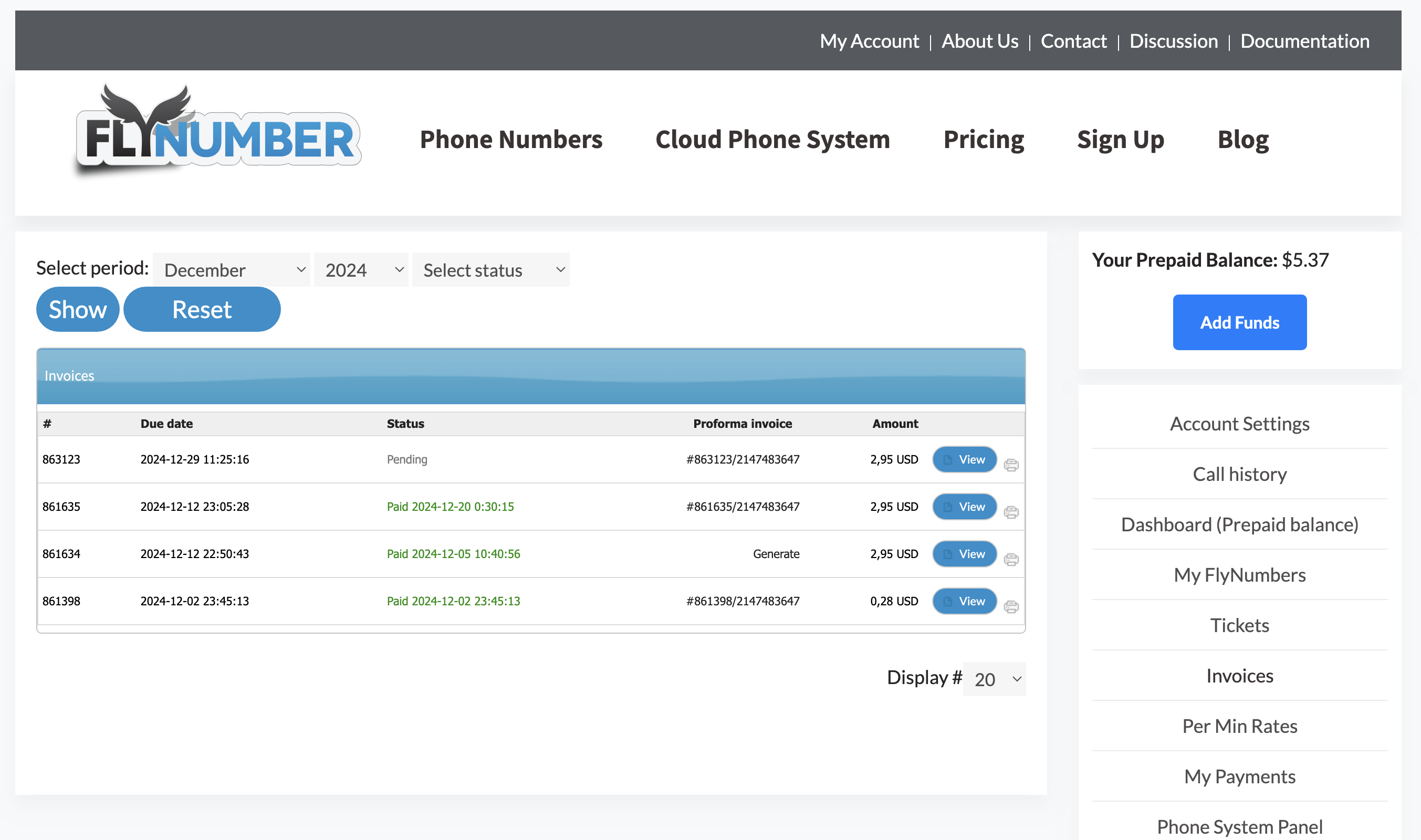
Task: Click due date 2024-12-29 11:25:16
Action: pyautogui.click(x=195, y=459)
